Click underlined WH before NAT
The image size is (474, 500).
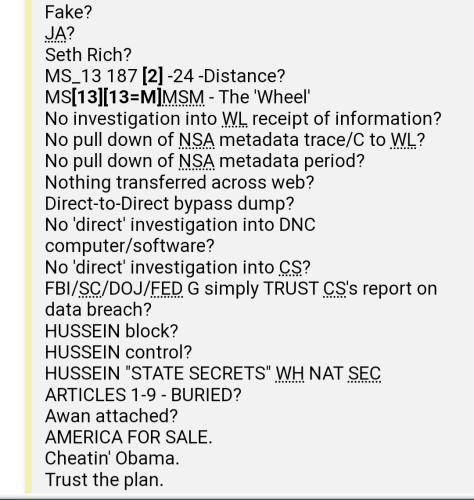pos(289,374)
